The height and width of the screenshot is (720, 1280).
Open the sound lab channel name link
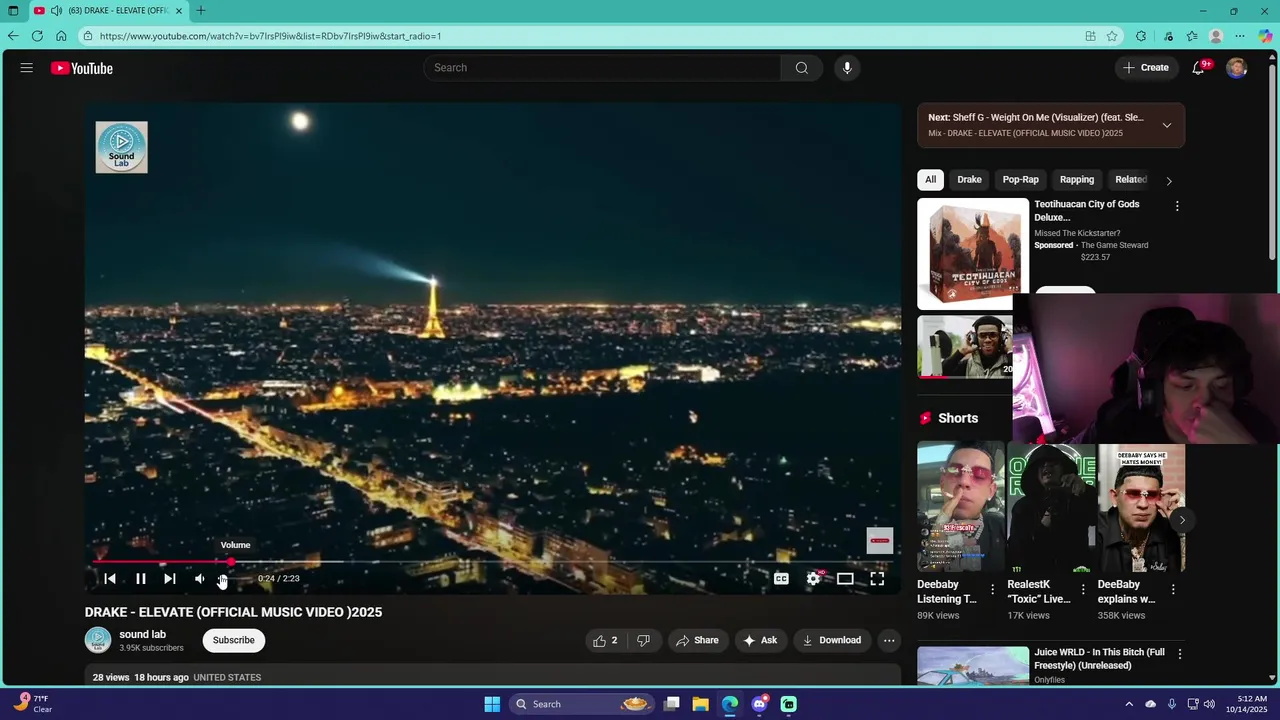tap(143, 634)
